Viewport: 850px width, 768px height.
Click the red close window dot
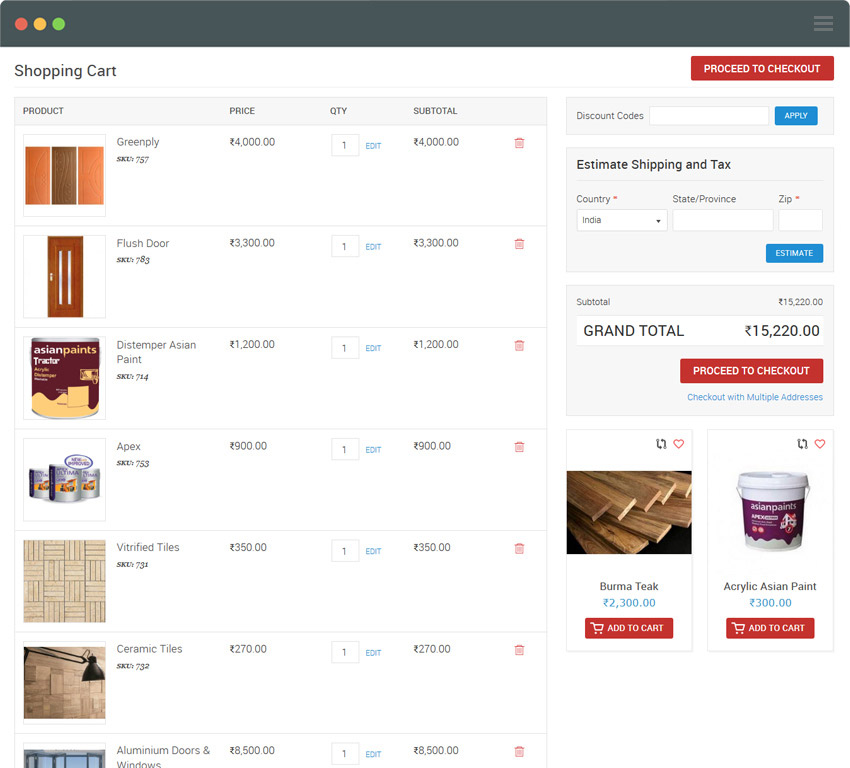[21, 24]
